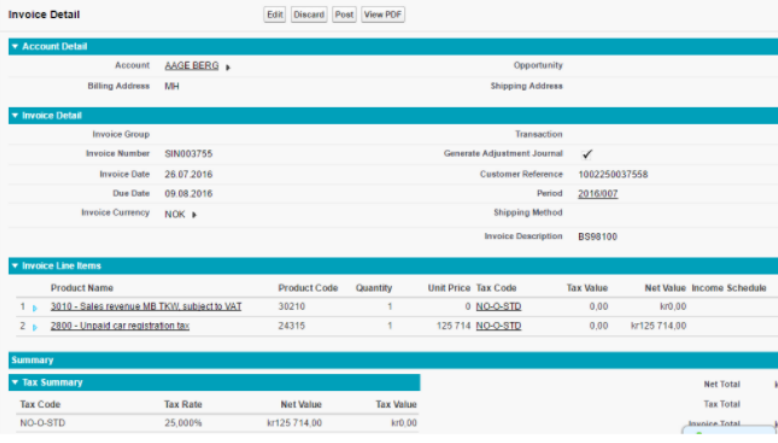Viewport: 778px width, 443px height.
Task: Click arrow icon next to AAGE BERG
Action: [x=228, y=67]
